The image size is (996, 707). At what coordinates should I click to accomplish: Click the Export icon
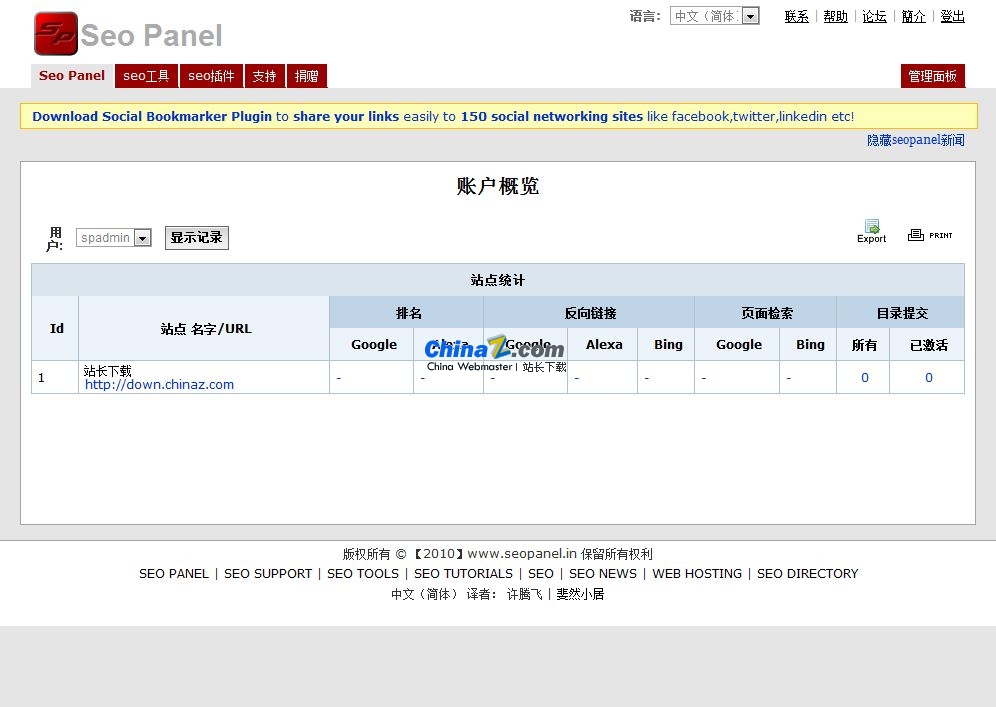[x=871, y=230]
